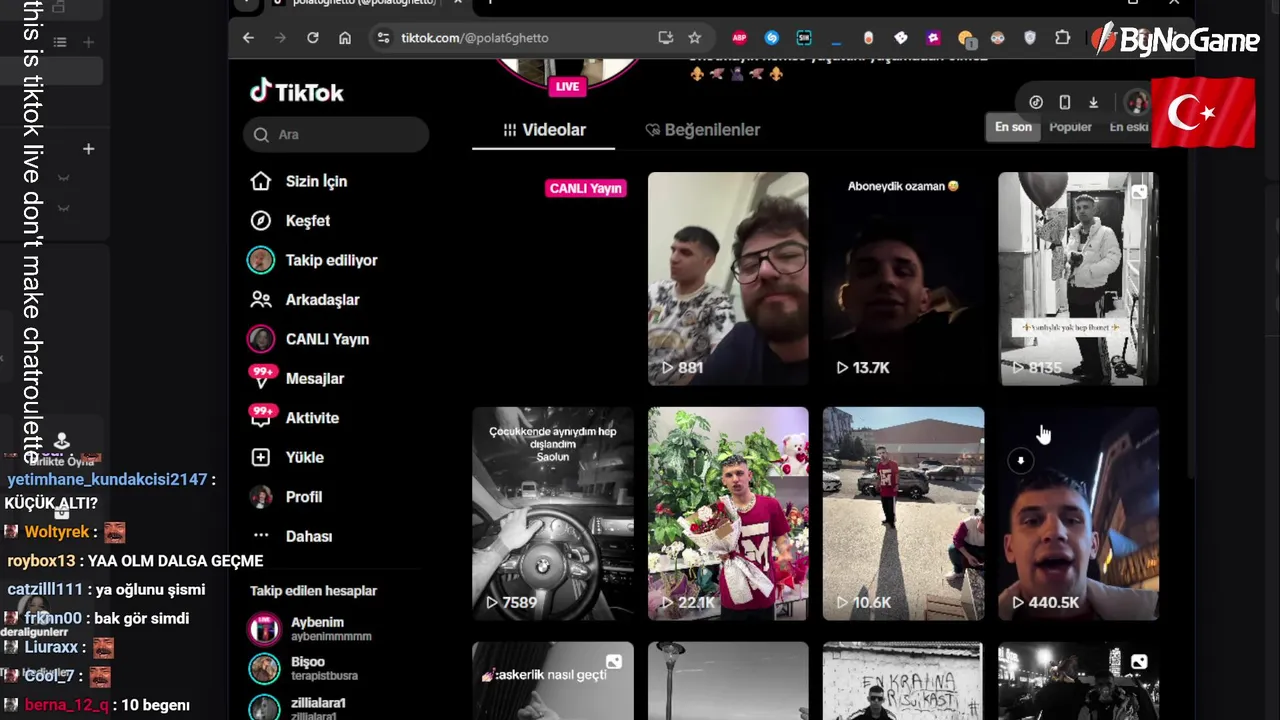Open the CANLI Yayın live video tile

pyautogui.click(x=553, y=279)
